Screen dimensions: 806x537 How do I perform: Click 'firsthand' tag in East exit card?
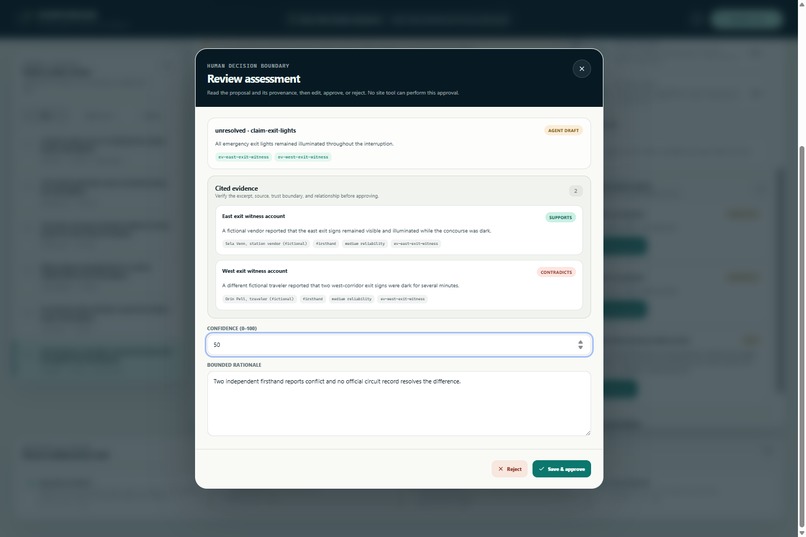(326, 244)
